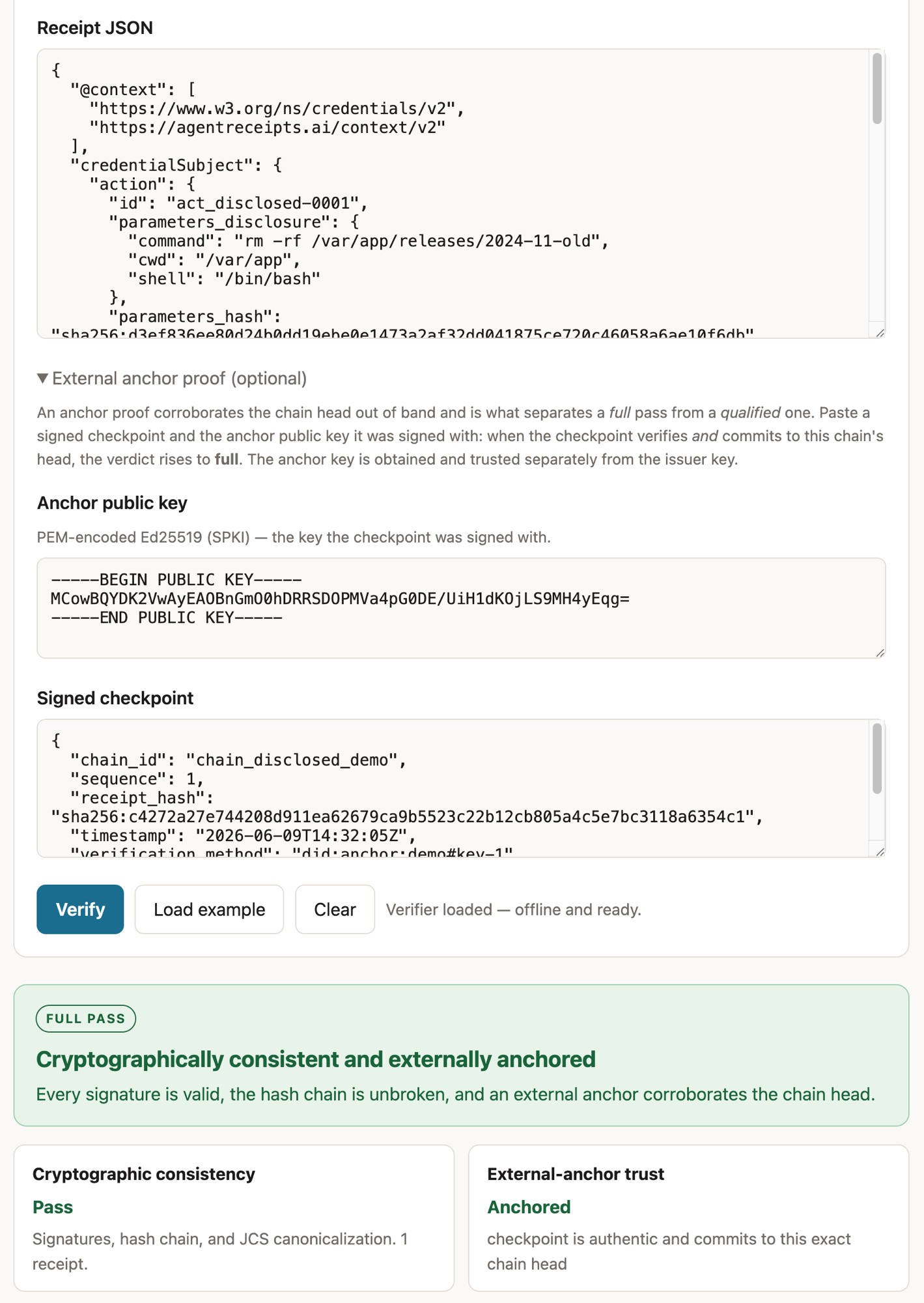Collapse External anchor proof section
The width and height of the screenshot is (924, 1303).
click(172, 379)
